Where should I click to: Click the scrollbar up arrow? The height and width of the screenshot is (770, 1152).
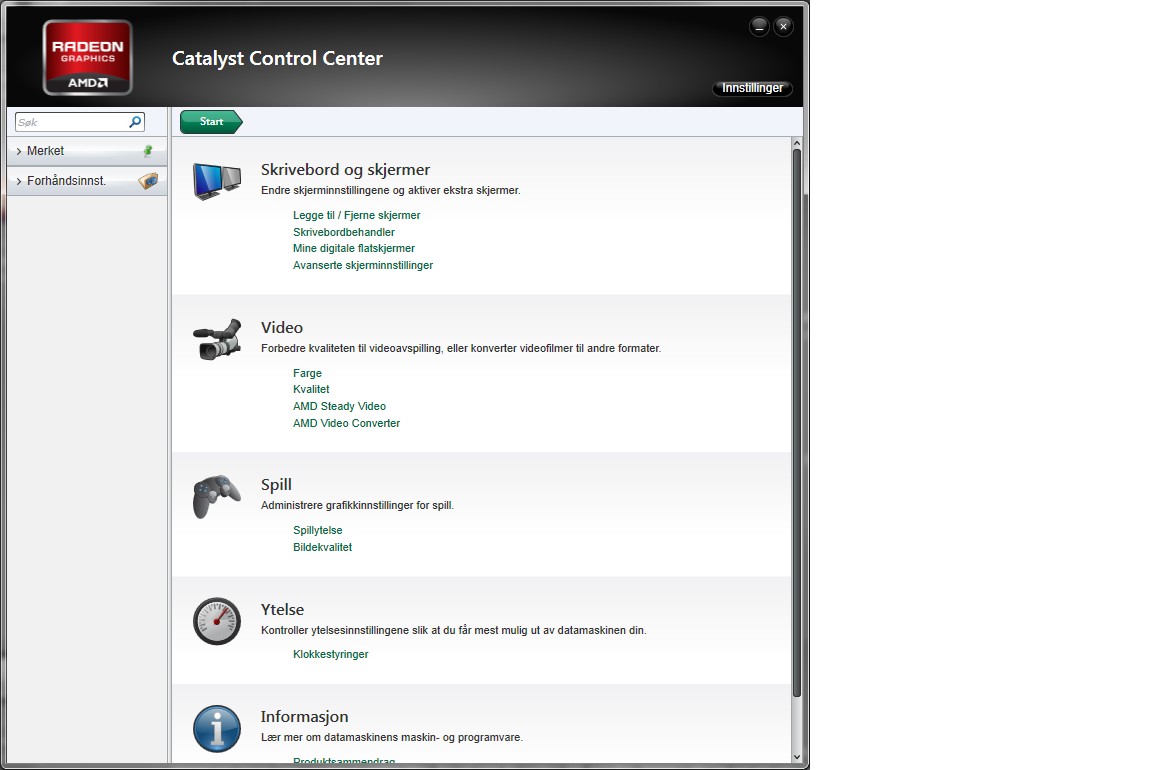pyautogui.click(x=796, y=143)
